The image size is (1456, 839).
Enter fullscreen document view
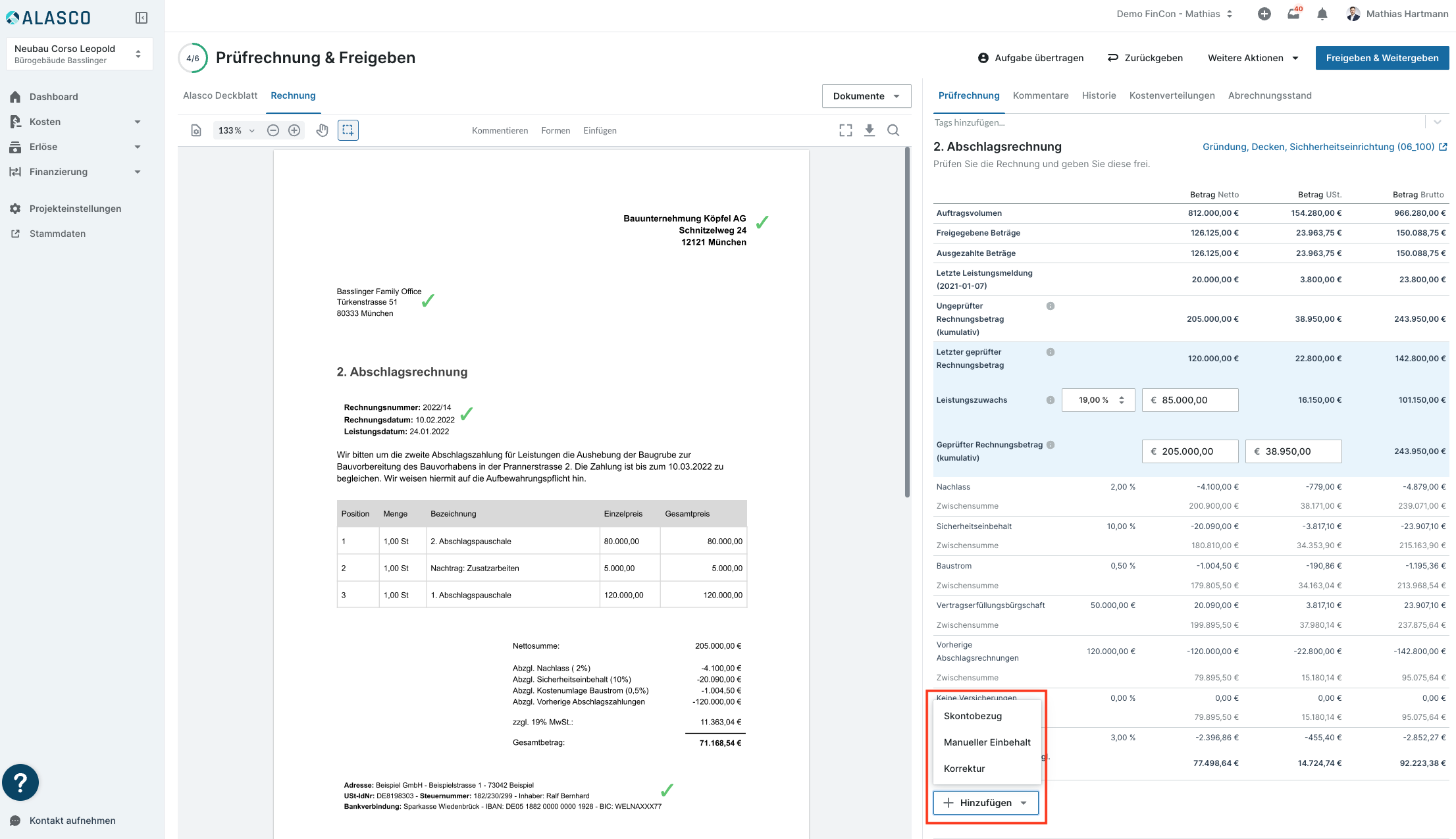[x=846, y=130]
